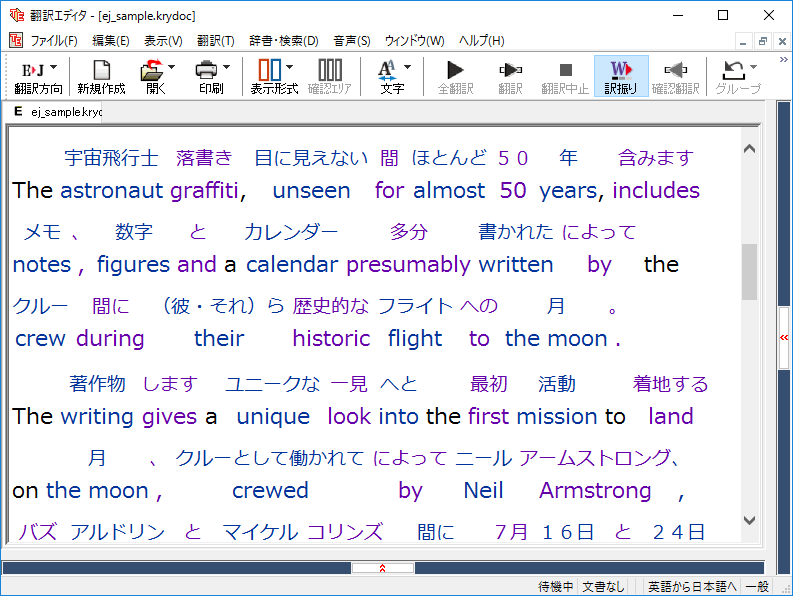
Task: Expand the bottom panel with red chevrons
Action: coord(382,568)
